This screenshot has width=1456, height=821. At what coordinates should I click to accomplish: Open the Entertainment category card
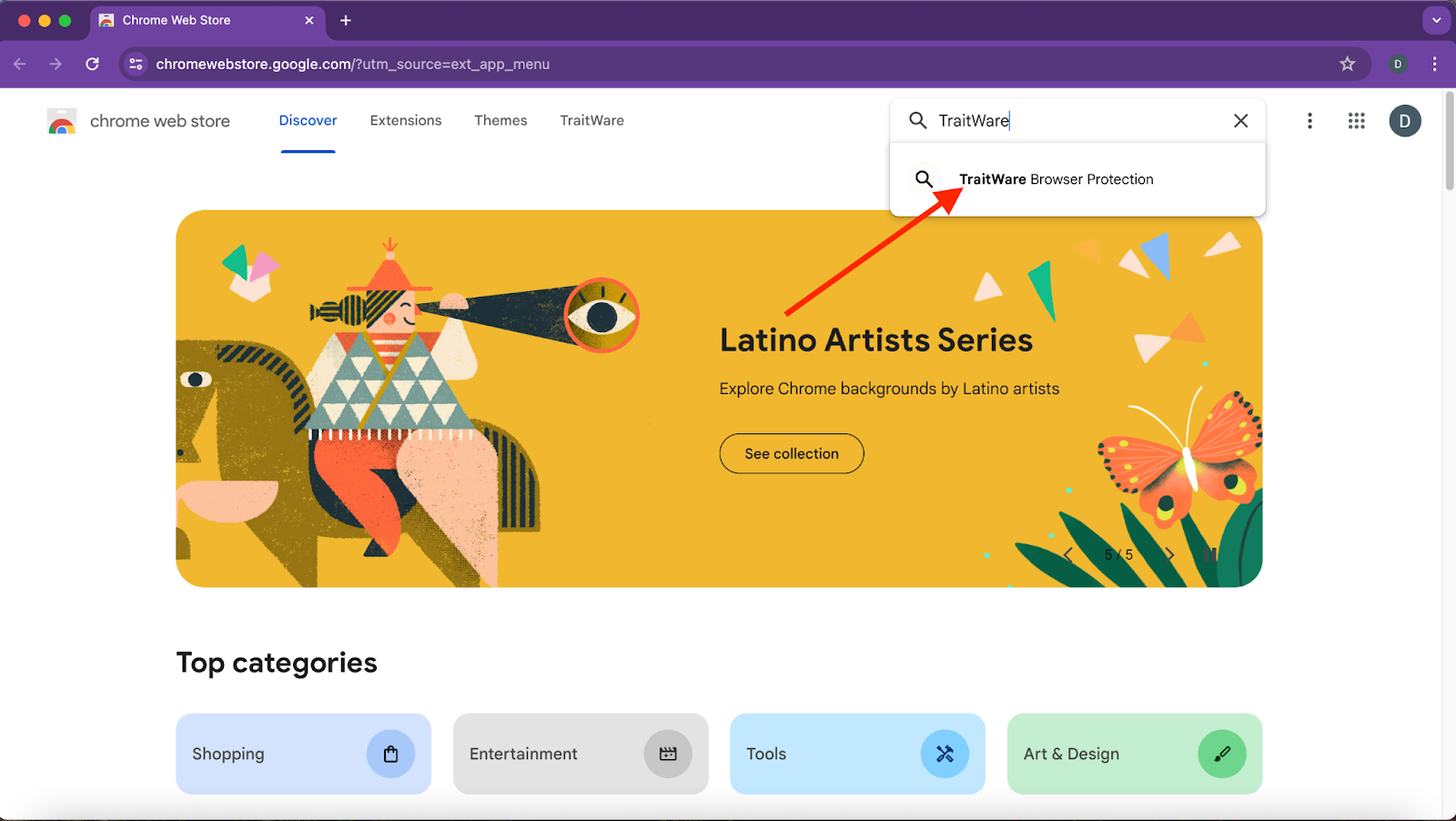pos(581,754)
